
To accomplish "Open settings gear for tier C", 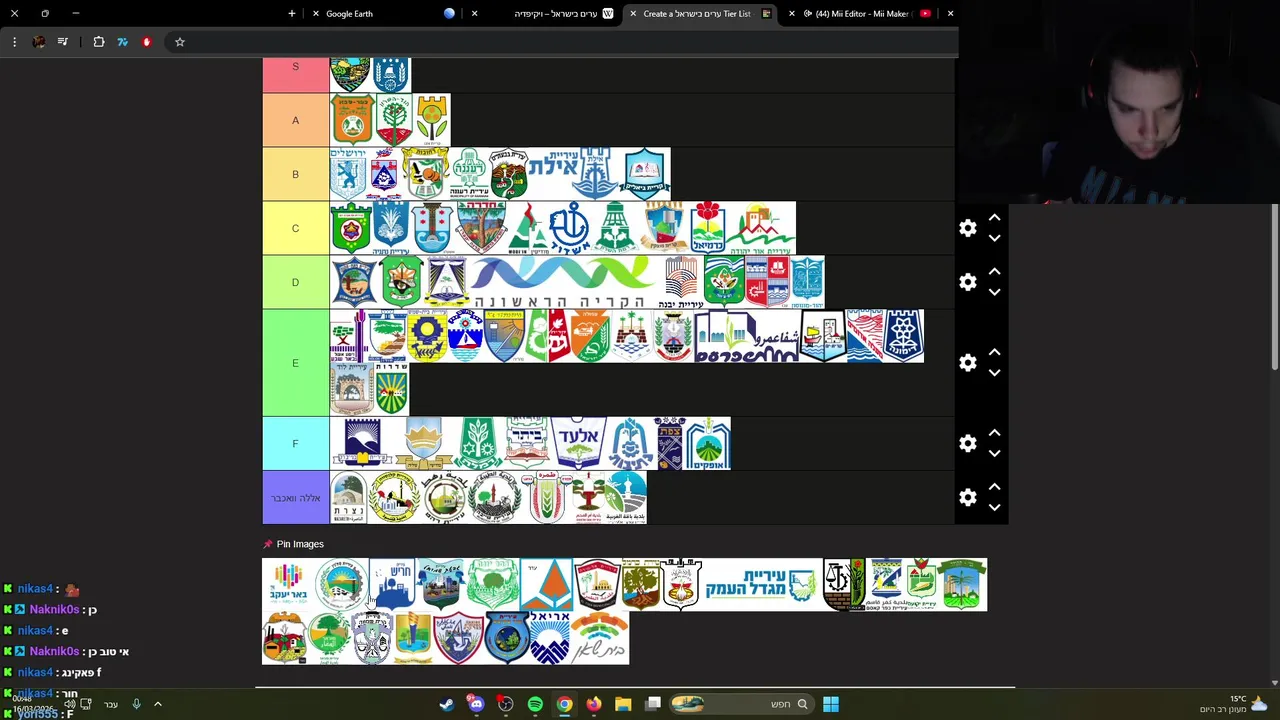I will tap(967, 228).
